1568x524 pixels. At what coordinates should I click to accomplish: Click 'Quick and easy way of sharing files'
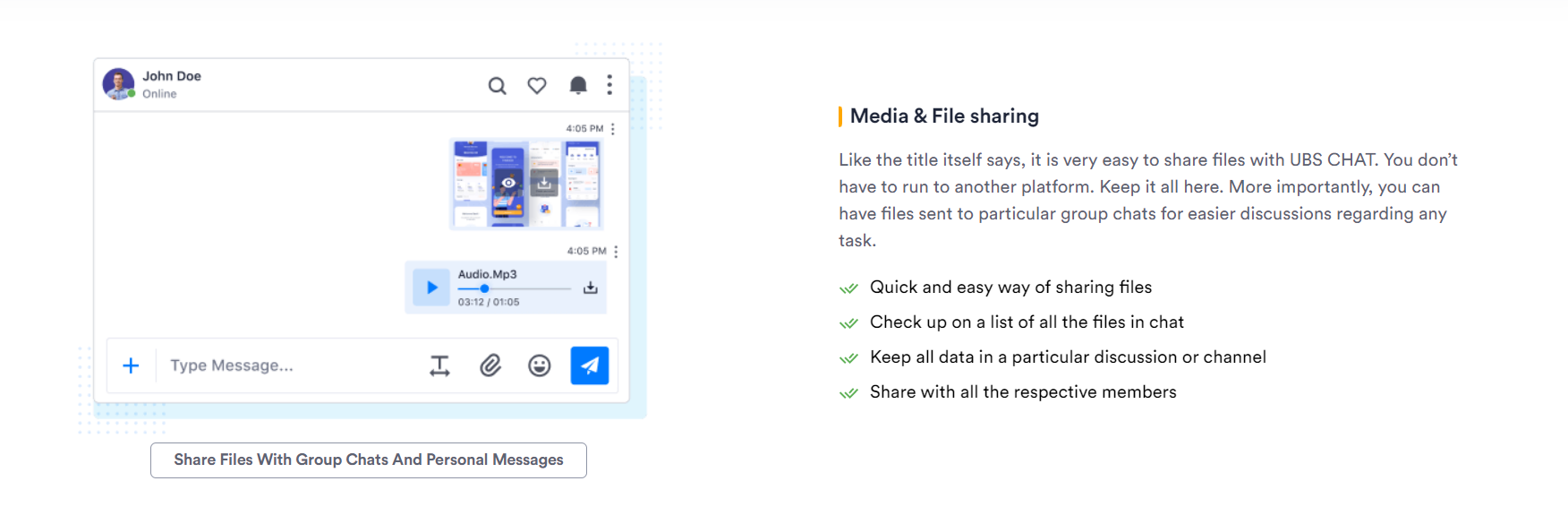click(x=1010, y=288)
